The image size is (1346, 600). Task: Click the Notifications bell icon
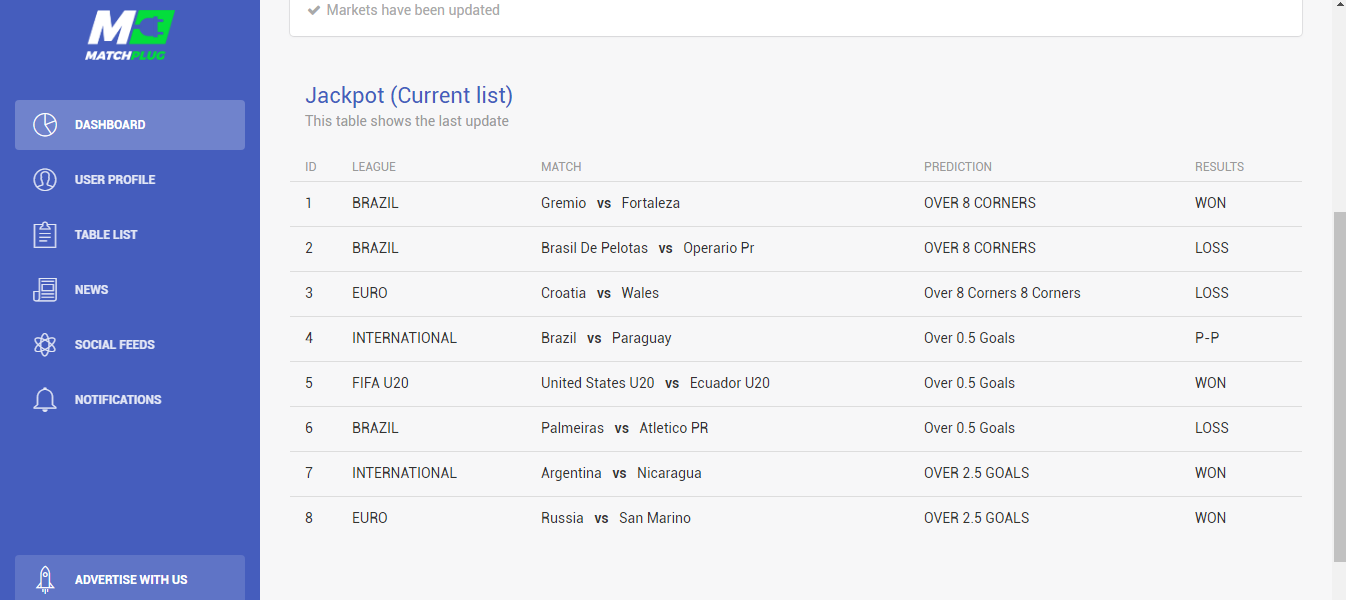point(45,400)
